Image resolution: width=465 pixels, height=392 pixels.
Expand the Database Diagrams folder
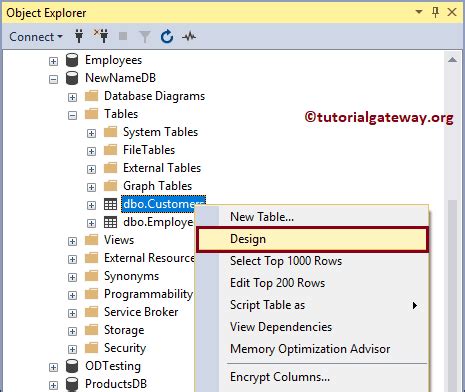tap(72, 97)
